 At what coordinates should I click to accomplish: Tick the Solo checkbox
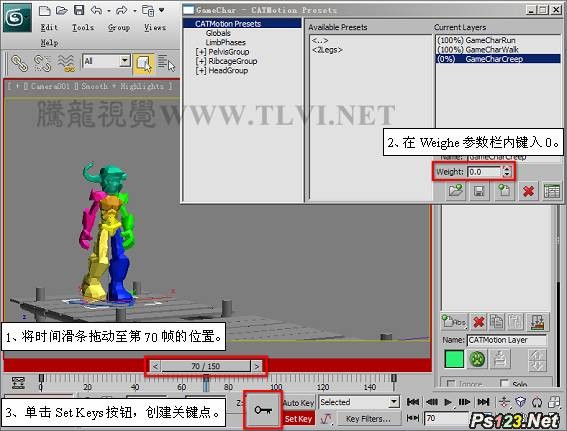click(x=504, y=383)
